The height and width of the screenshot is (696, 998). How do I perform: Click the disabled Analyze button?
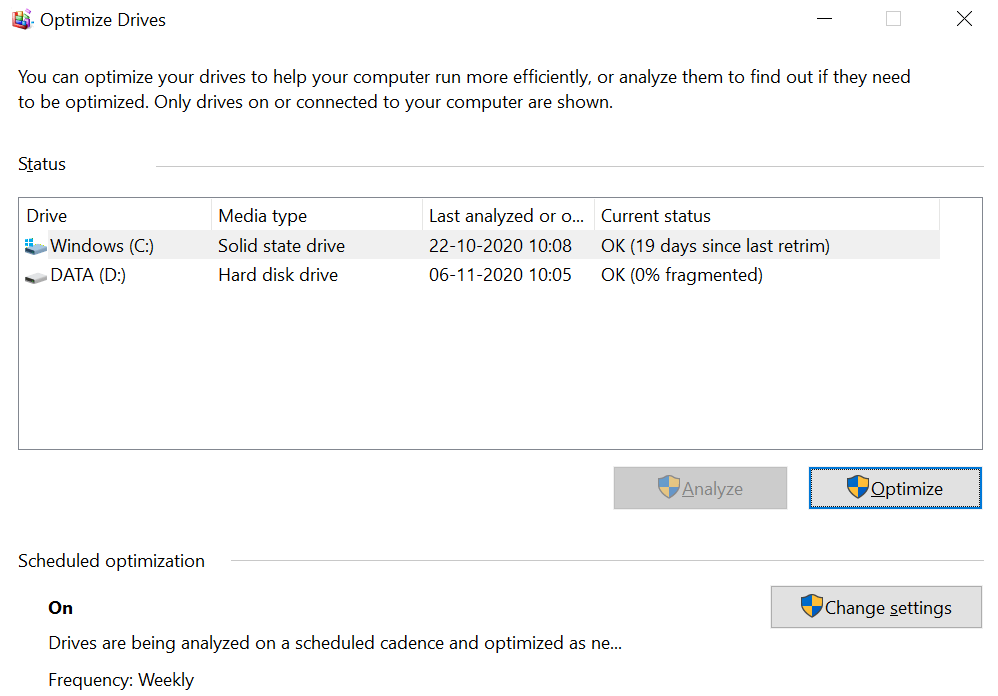point(700,488)
